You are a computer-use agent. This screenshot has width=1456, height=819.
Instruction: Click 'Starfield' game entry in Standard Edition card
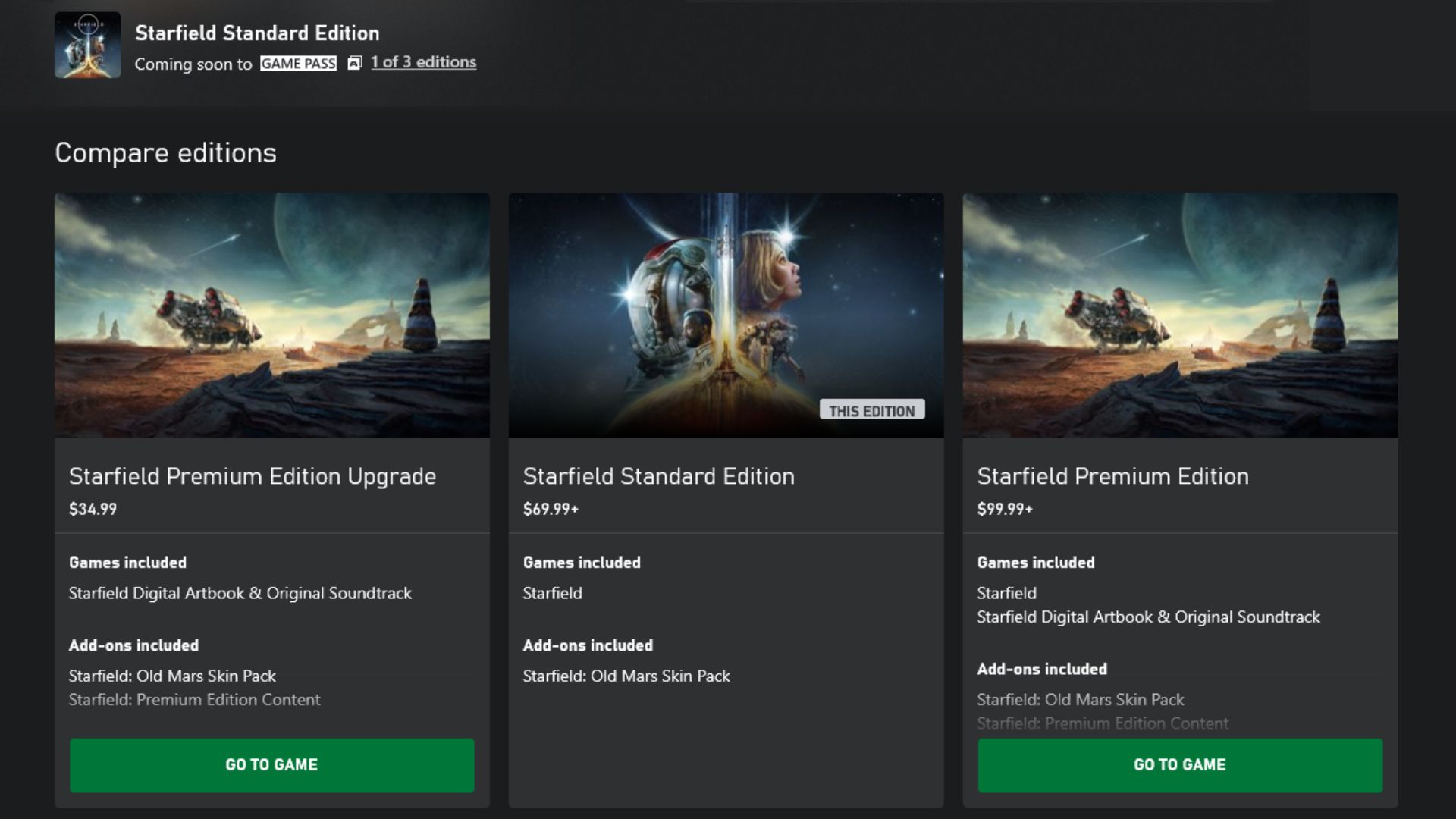(x=552, y=593)
